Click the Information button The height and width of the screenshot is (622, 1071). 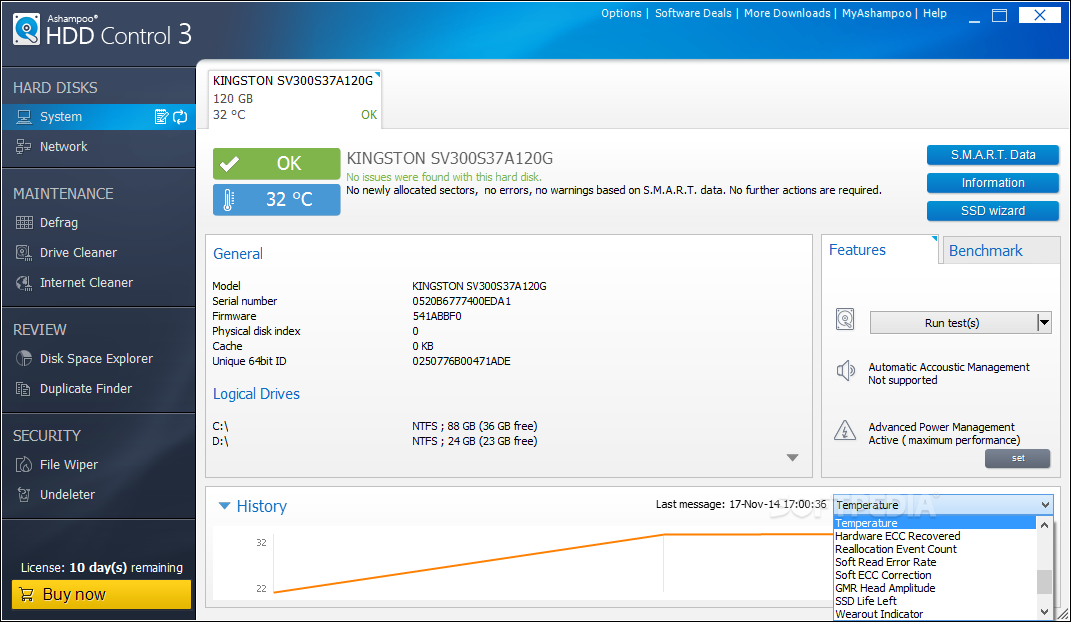coord(992,183)
